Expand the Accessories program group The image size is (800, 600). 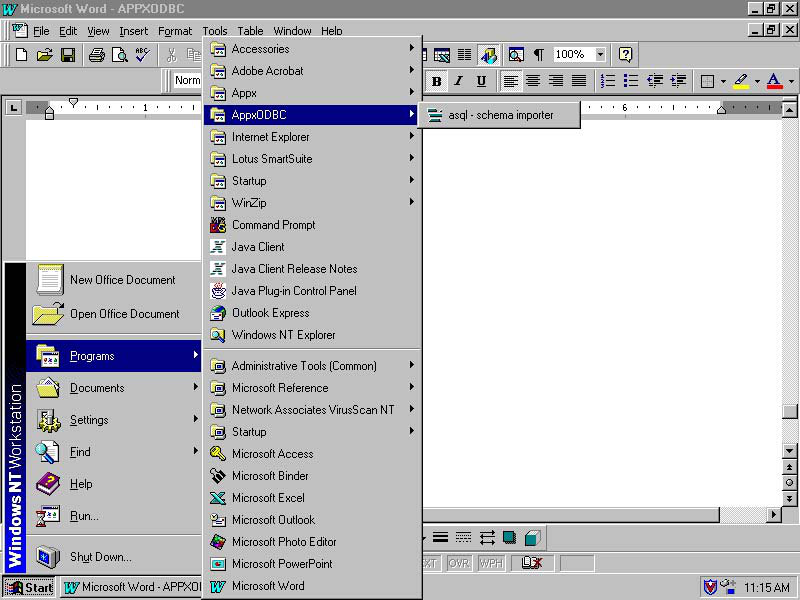coord(312,49)
